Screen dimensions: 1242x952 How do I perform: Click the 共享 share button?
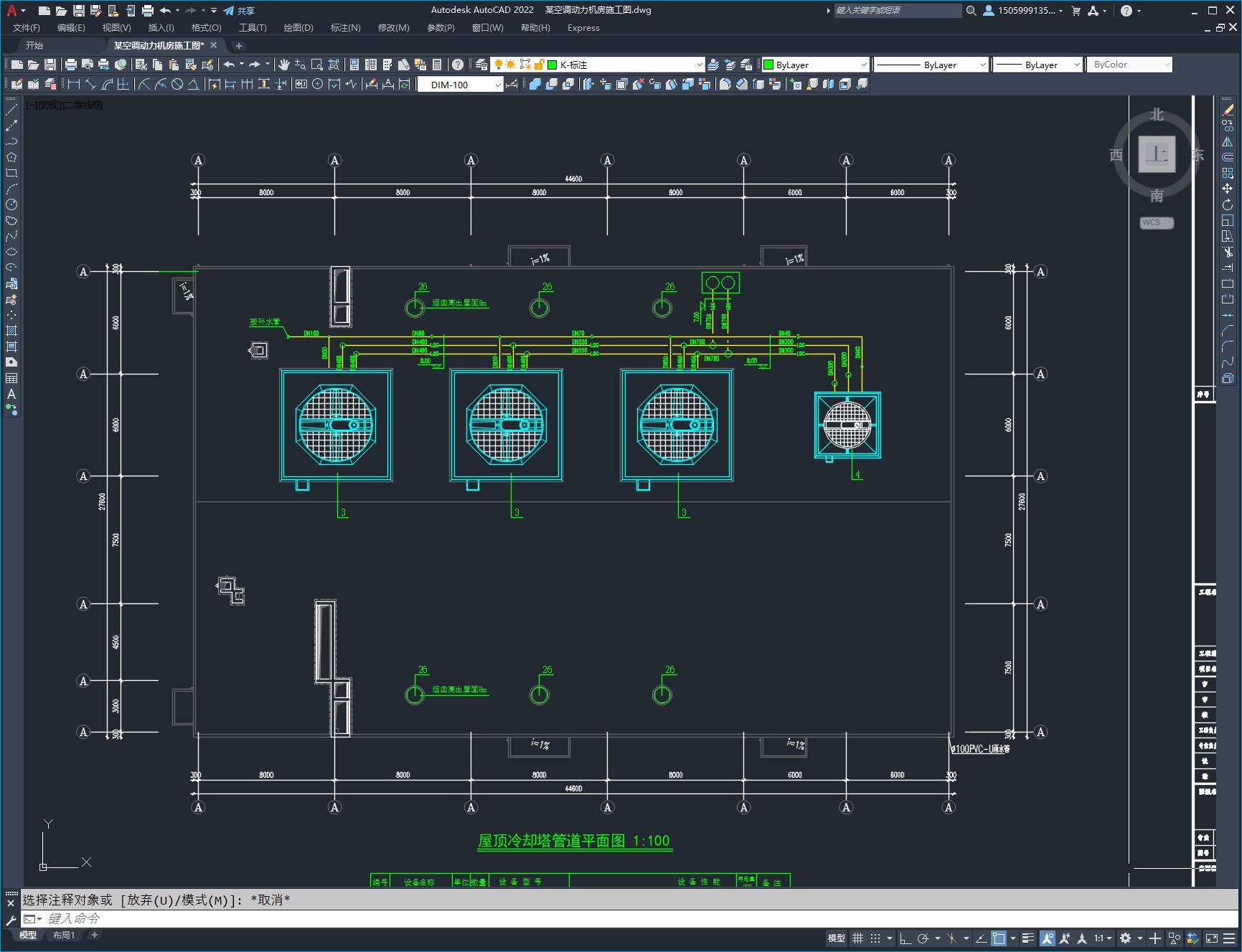239,10
